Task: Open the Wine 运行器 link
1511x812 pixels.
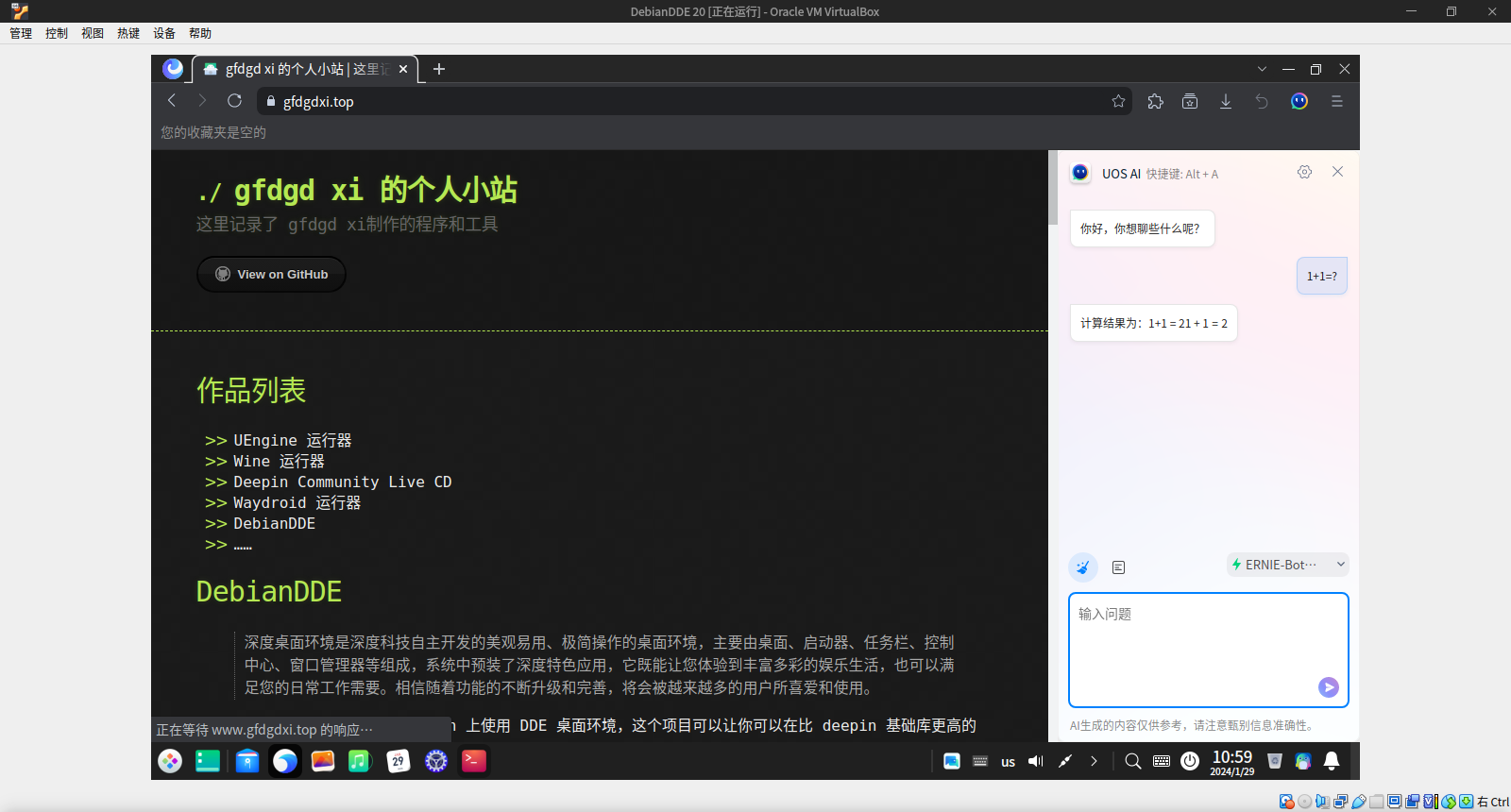Action: click(279, 461)
